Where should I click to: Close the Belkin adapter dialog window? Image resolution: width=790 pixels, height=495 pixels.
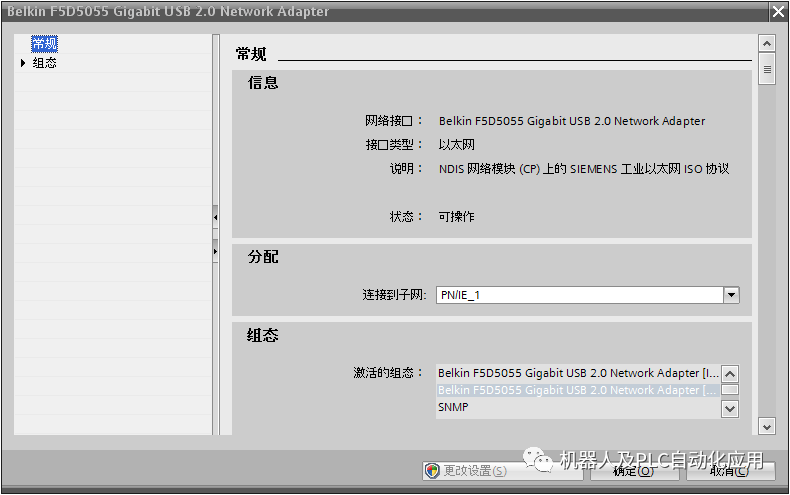click(778, 12)
